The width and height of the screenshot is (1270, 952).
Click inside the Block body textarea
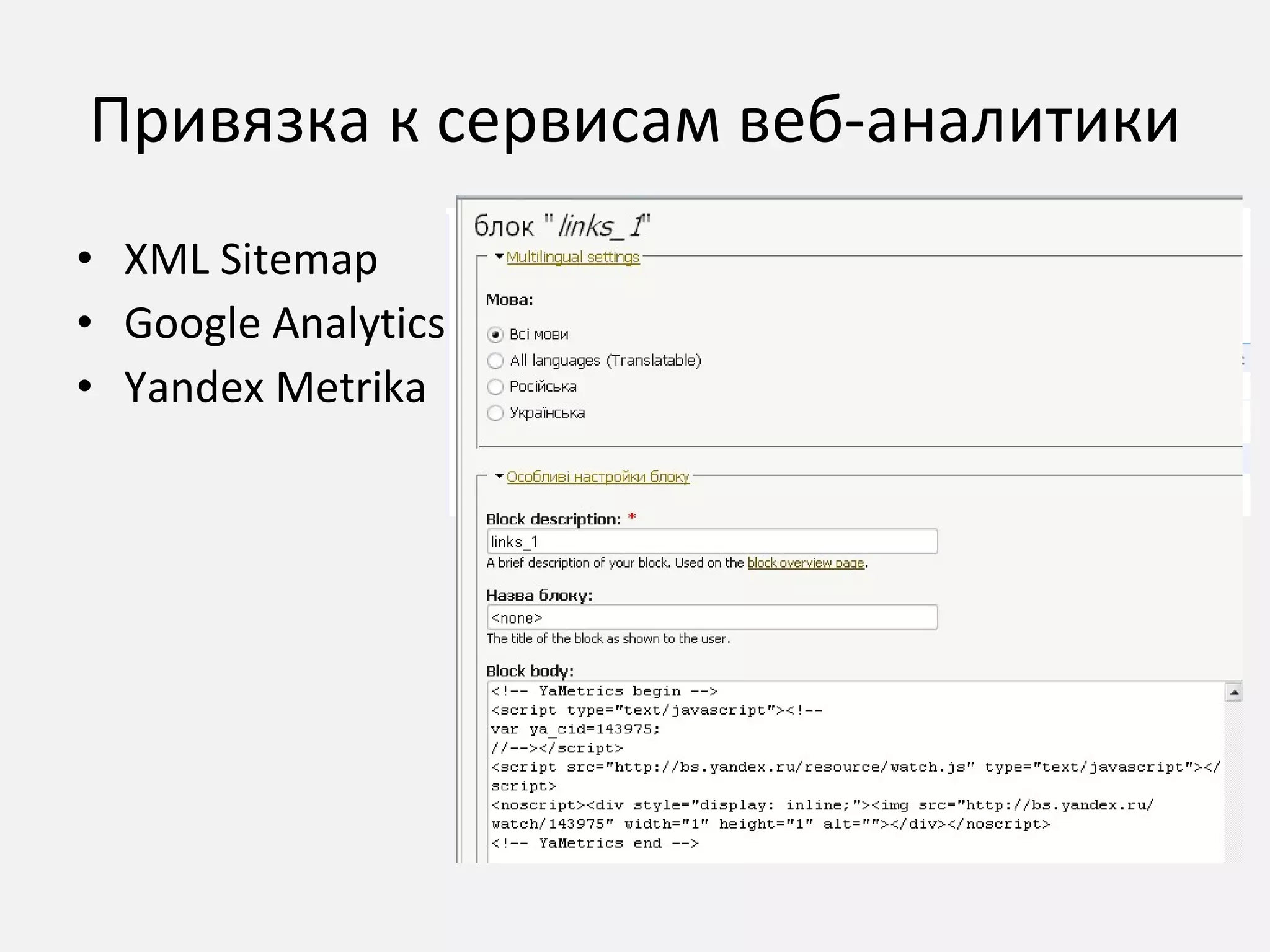856,772
